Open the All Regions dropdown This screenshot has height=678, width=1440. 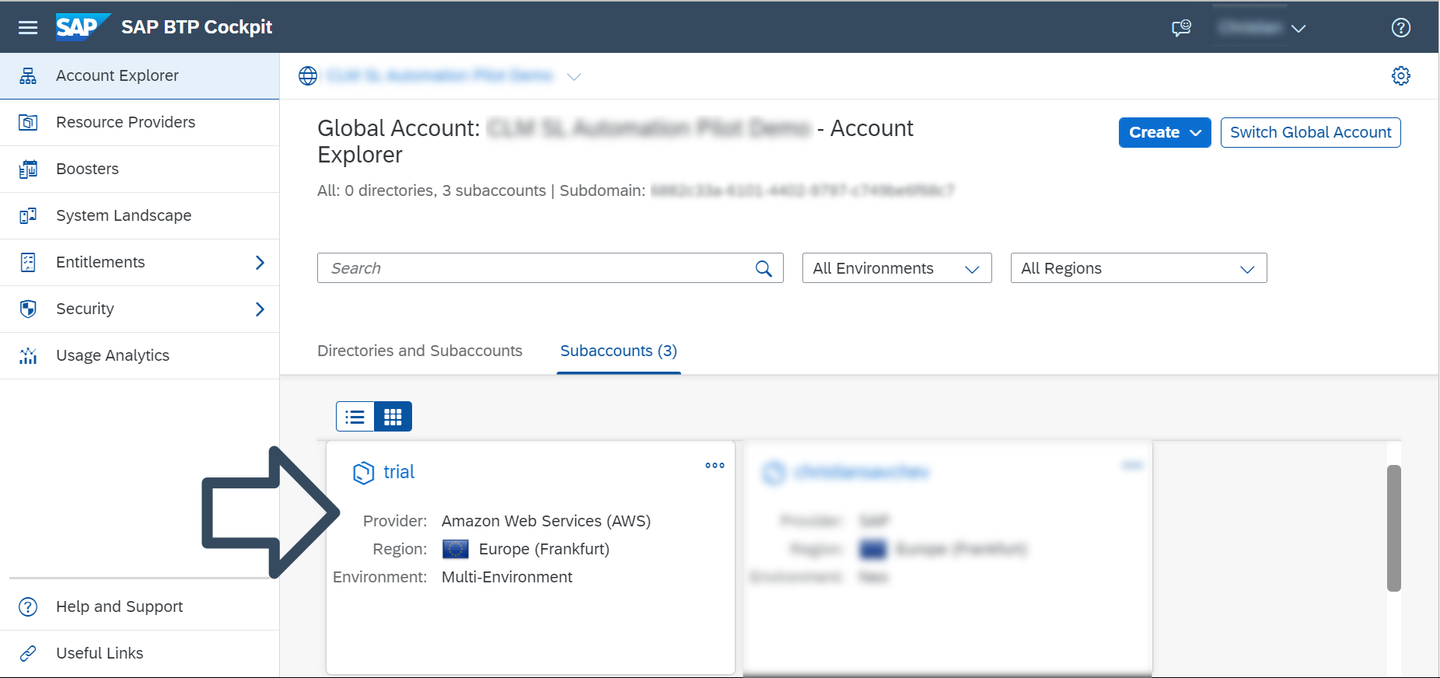tap(1139, 268)
